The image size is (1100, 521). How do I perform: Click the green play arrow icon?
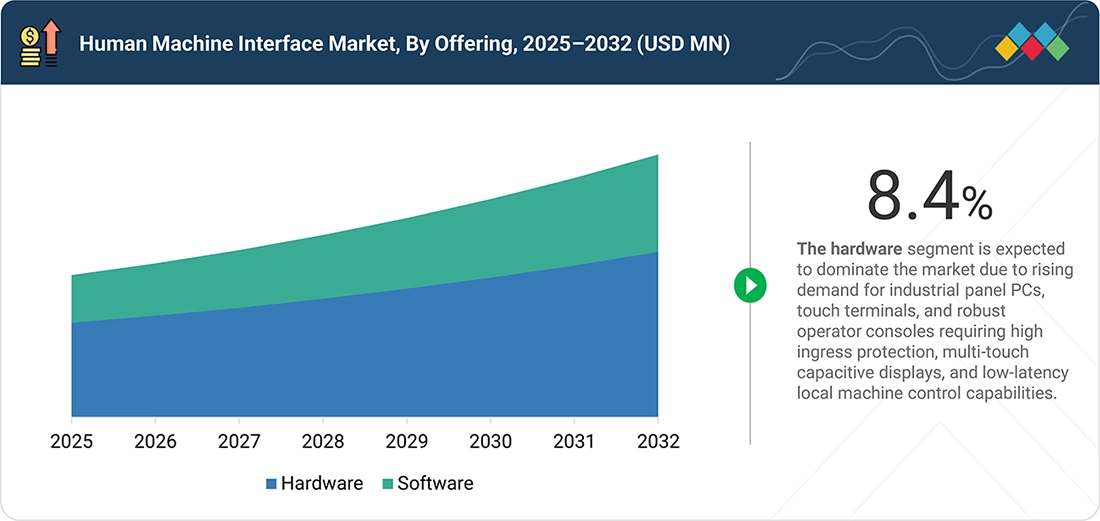[x=751, y=285]
